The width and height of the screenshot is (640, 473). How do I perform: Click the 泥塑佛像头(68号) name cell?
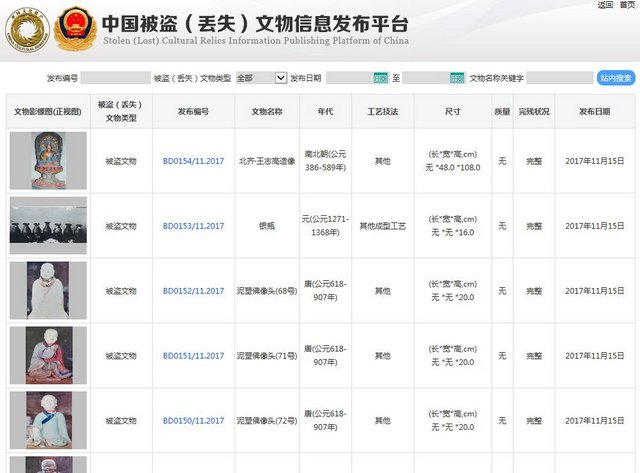pyautogui.click(x=267, y=291)
